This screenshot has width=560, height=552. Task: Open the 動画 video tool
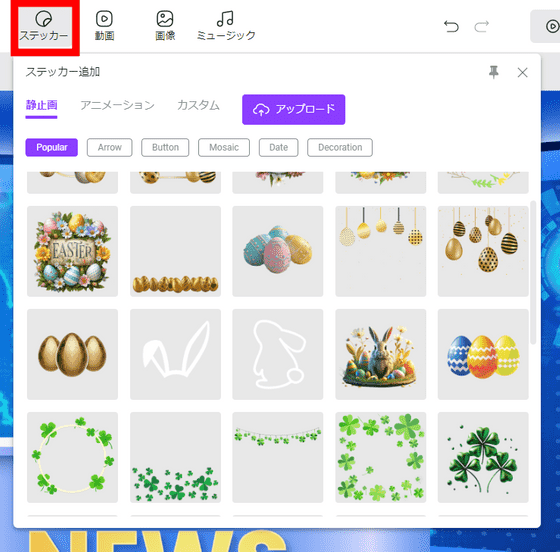[104, 26]
